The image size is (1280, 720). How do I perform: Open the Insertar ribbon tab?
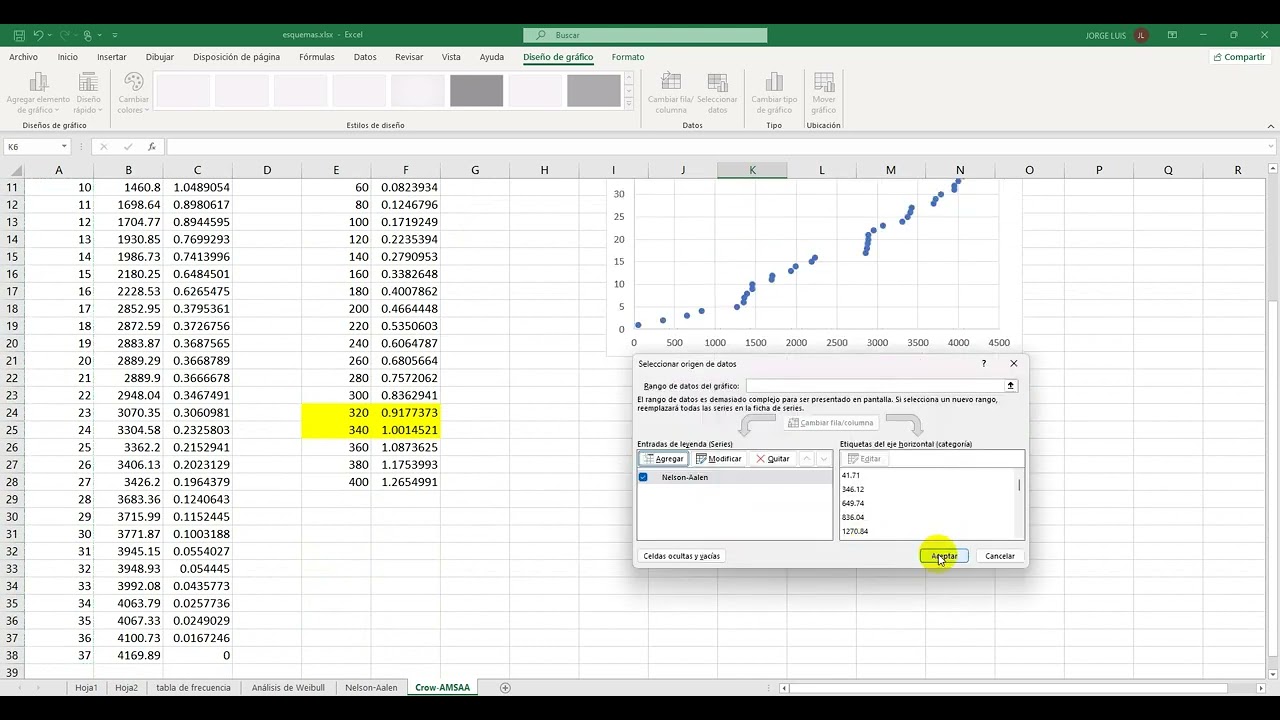click(x=112, y=57)
